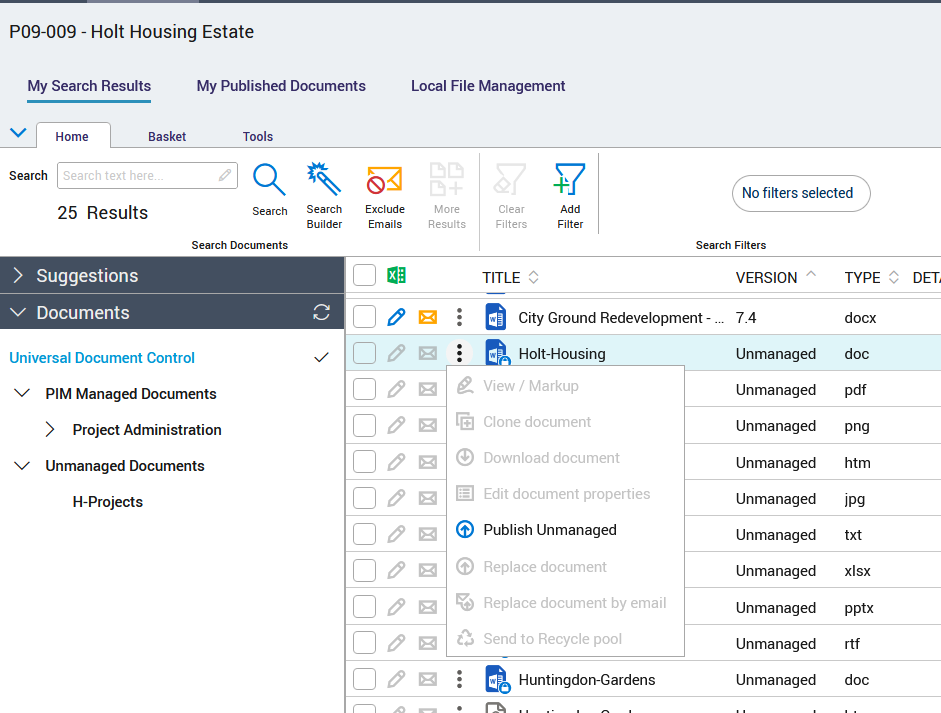The height and width of the screenshot is (713, 941).
Task: Select the H-Projects folder
Action: 107,502
